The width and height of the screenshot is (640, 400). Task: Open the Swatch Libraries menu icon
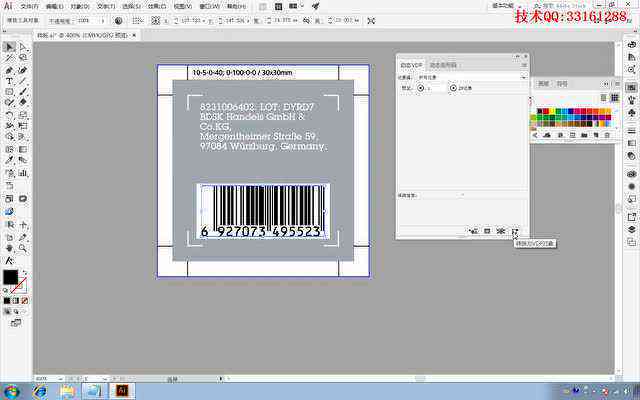pyautogui.click(x=535, y=135)
